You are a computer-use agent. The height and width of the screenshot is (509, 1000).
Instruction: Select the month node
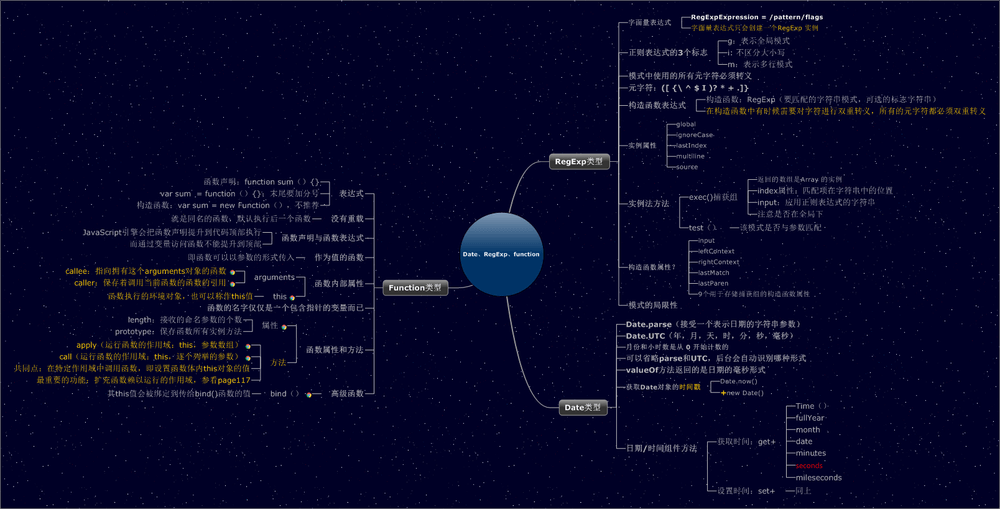tap(807, 430)
